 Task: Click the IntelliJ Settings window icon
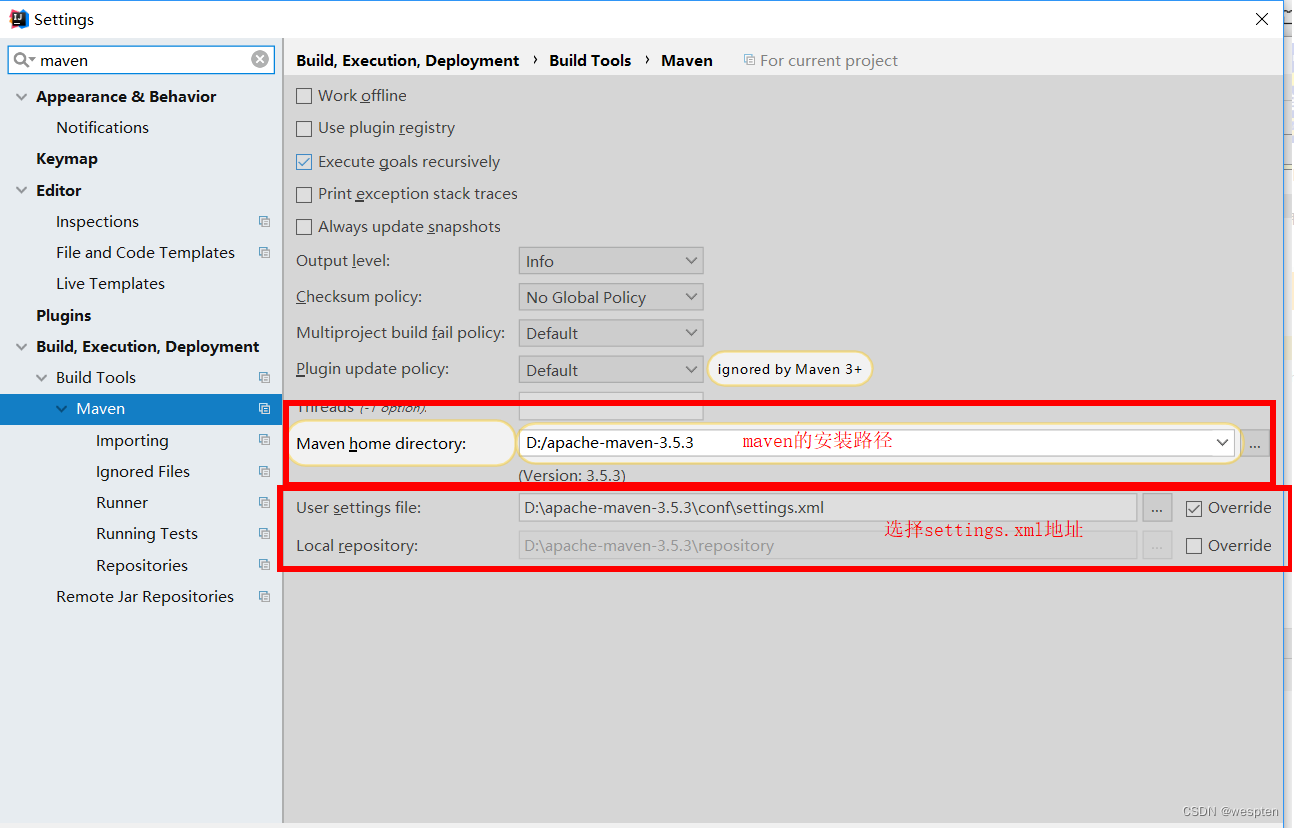coord(19,19)
